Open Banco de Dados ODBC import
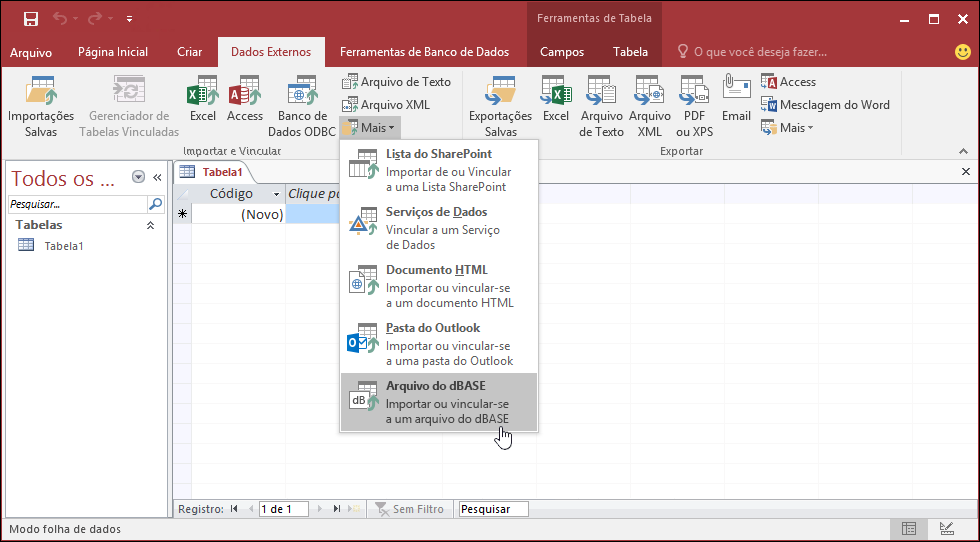980x542 pixels. pos(302,106)
